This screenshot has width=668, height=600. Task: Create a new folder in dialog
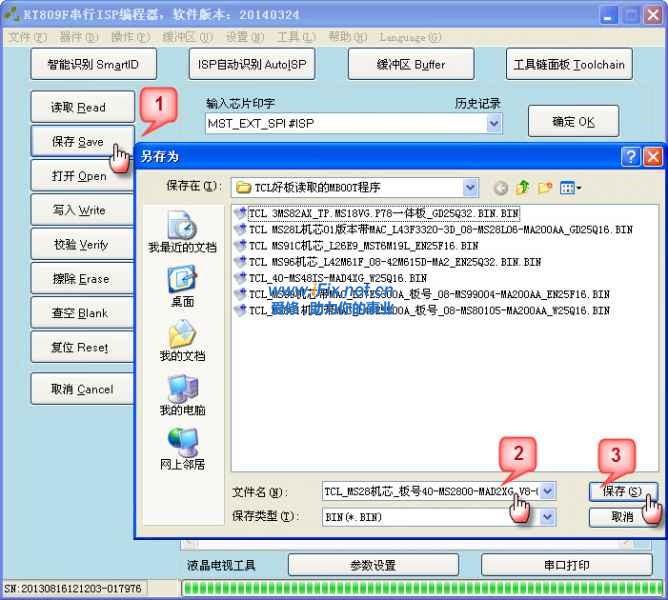pos(545,187)
